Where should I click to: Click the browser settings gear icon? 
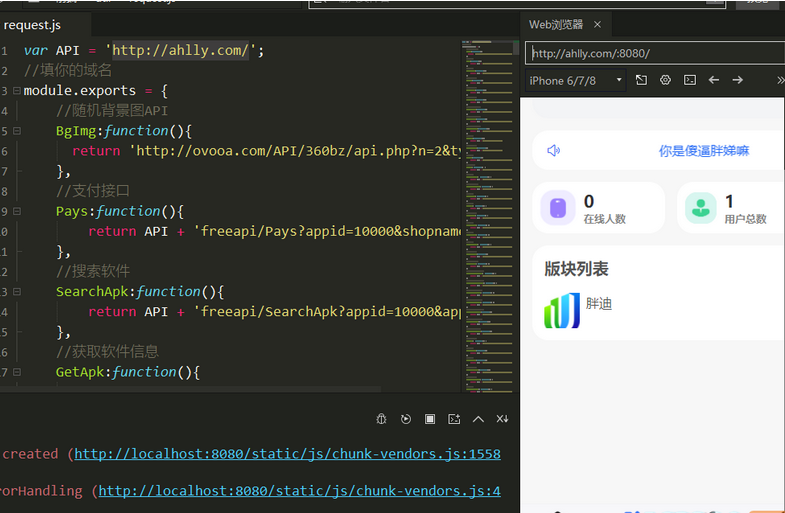(x=665, y=80)
